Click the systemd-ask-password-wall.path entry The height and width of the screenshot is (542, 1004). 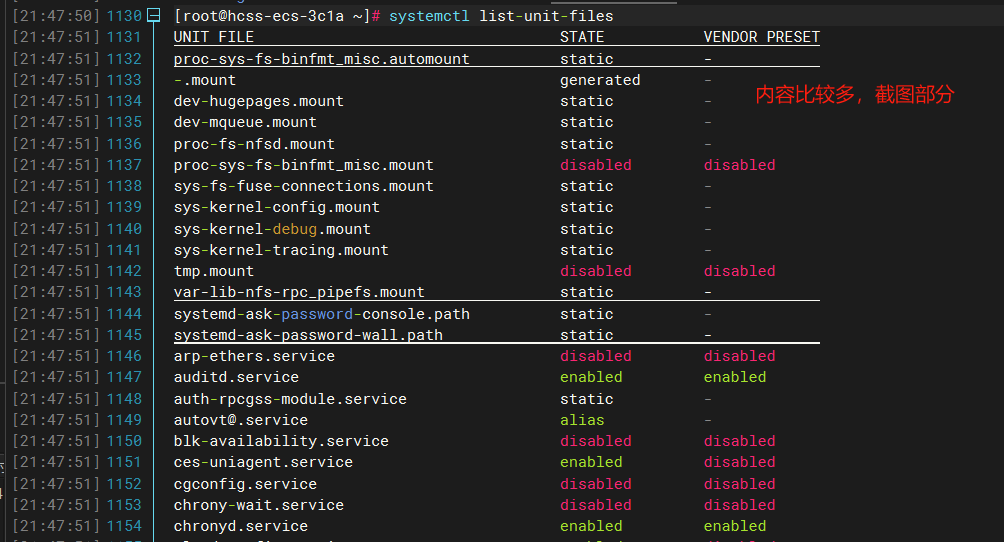[x=308, y=335]
